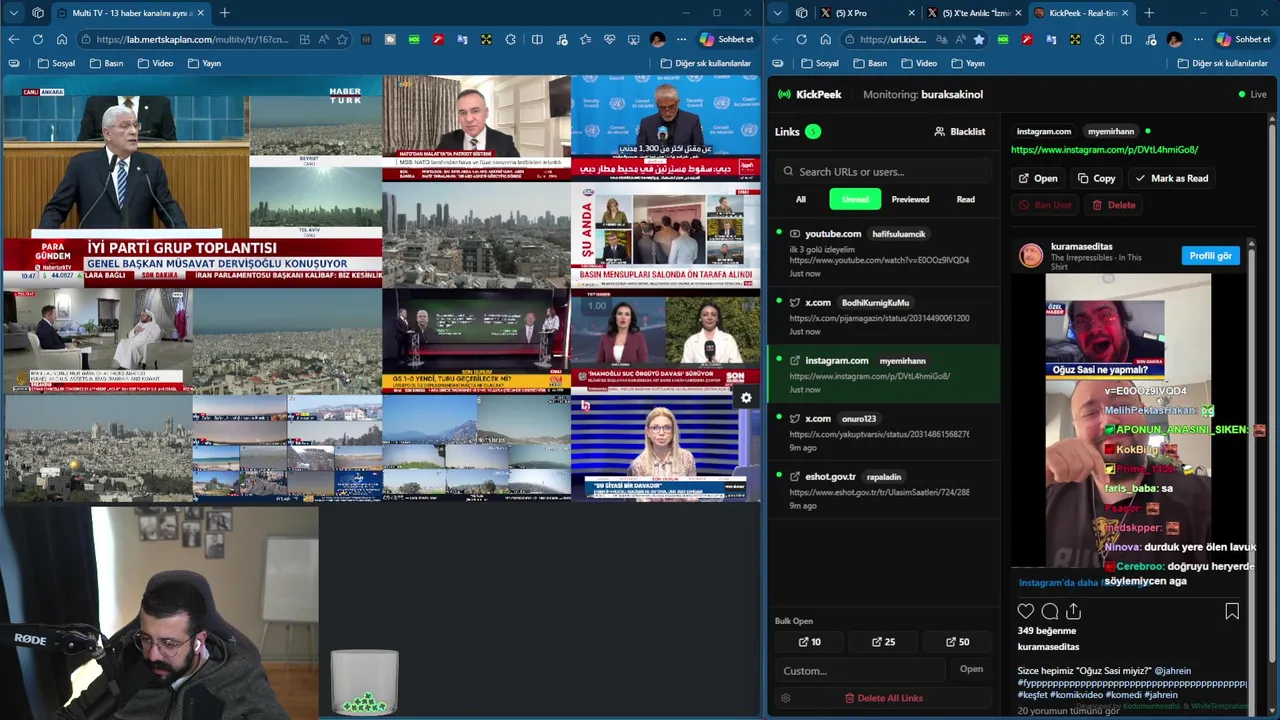This screenshot has height=720, width=1280.
Task: Open the tab search dropdown in right window
Action: 777,13
